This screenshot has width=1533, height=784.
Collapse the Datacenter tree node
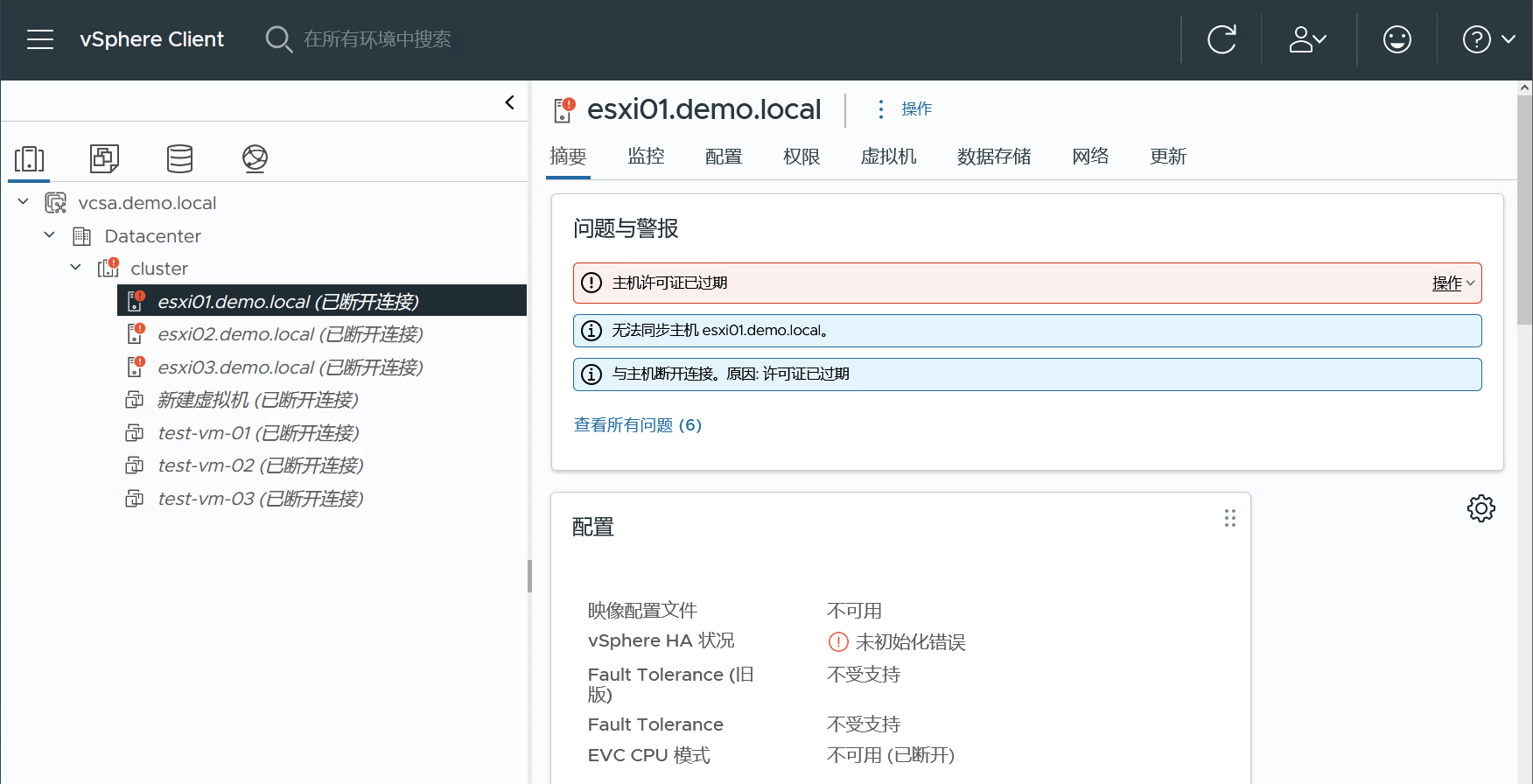pyautogui.click(x=49, y=235)
